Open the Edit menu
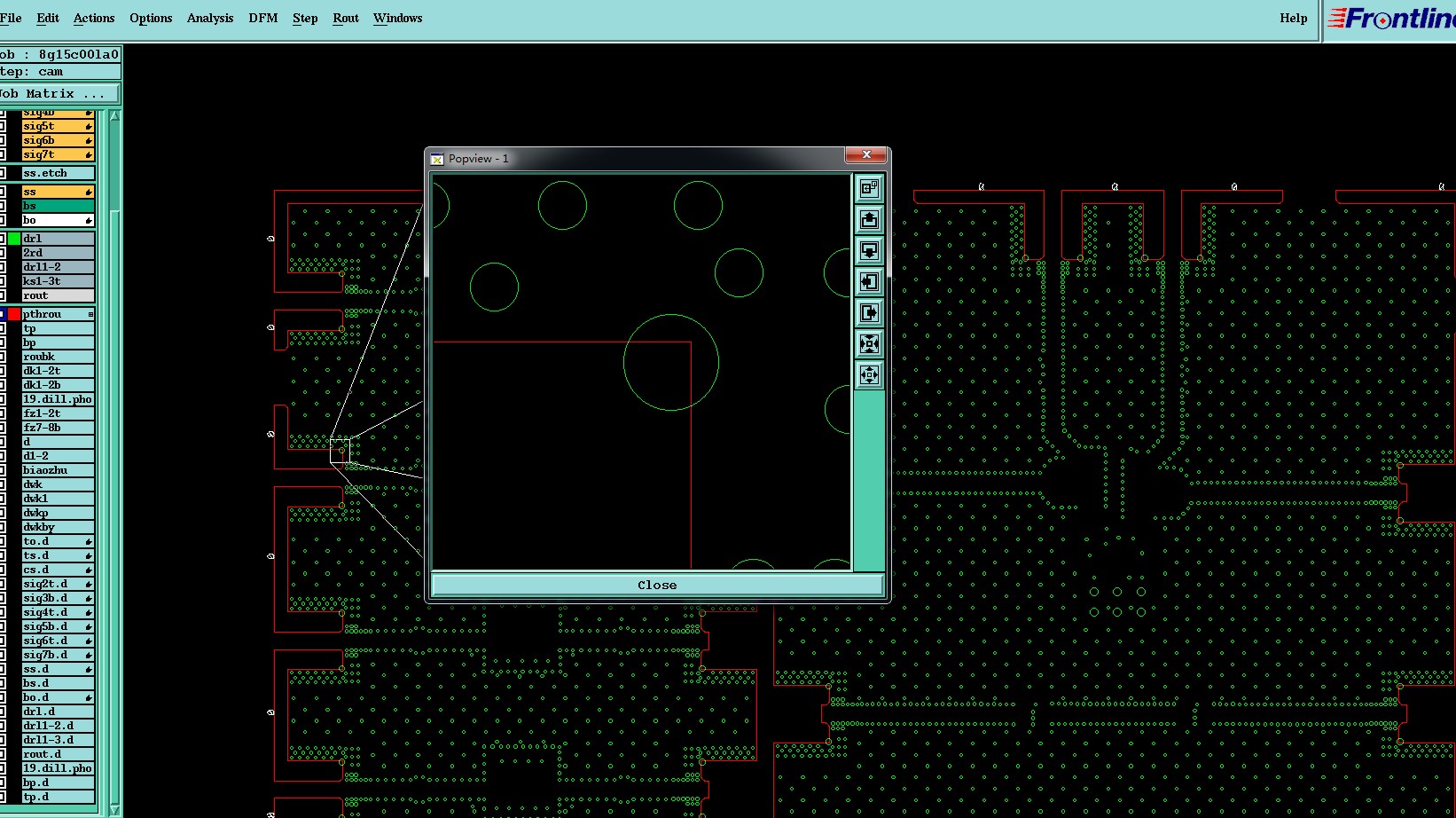The image size is (1456, 818). pos(48,18)
